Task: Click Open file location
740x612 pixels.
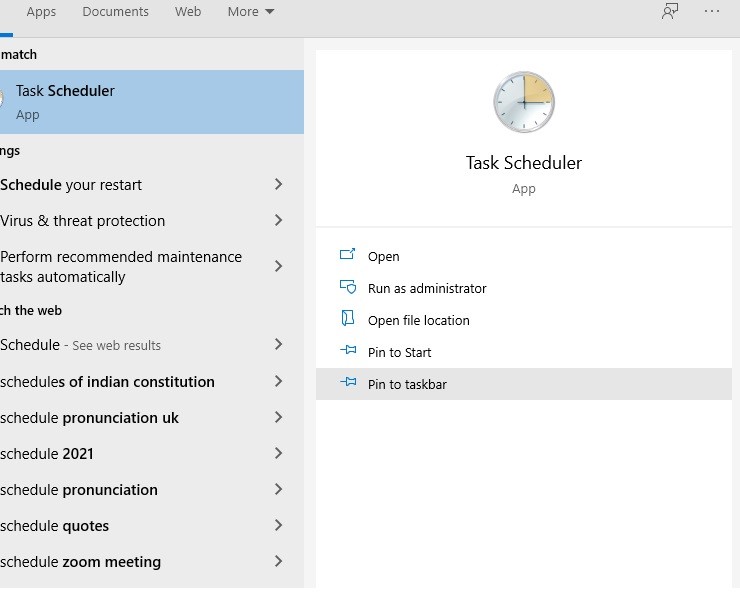Action: pos(419,320)
